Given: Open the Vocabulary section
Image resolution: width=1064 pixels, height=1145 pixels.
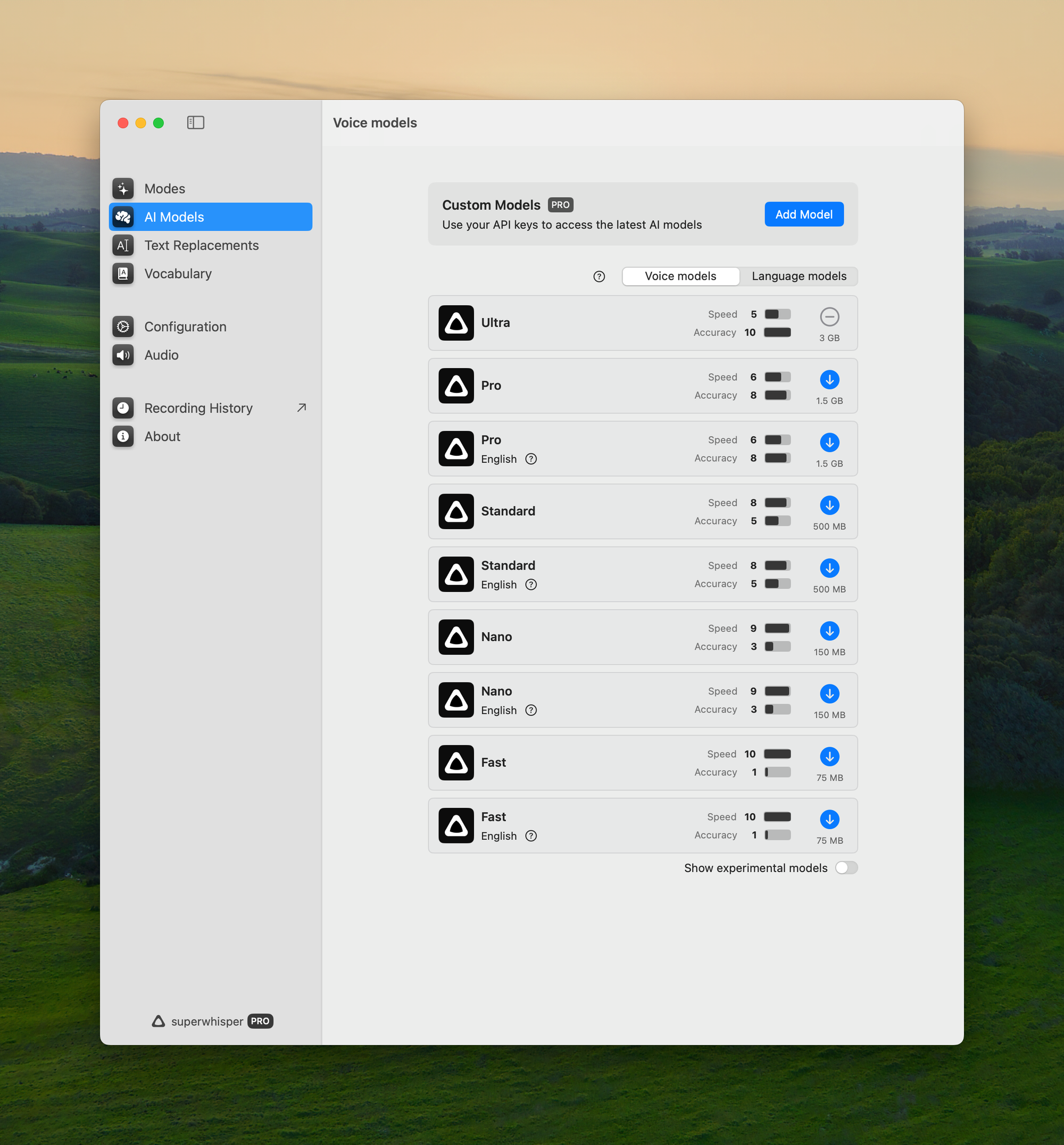Looking at the screenshot, I should pos(177,273).
